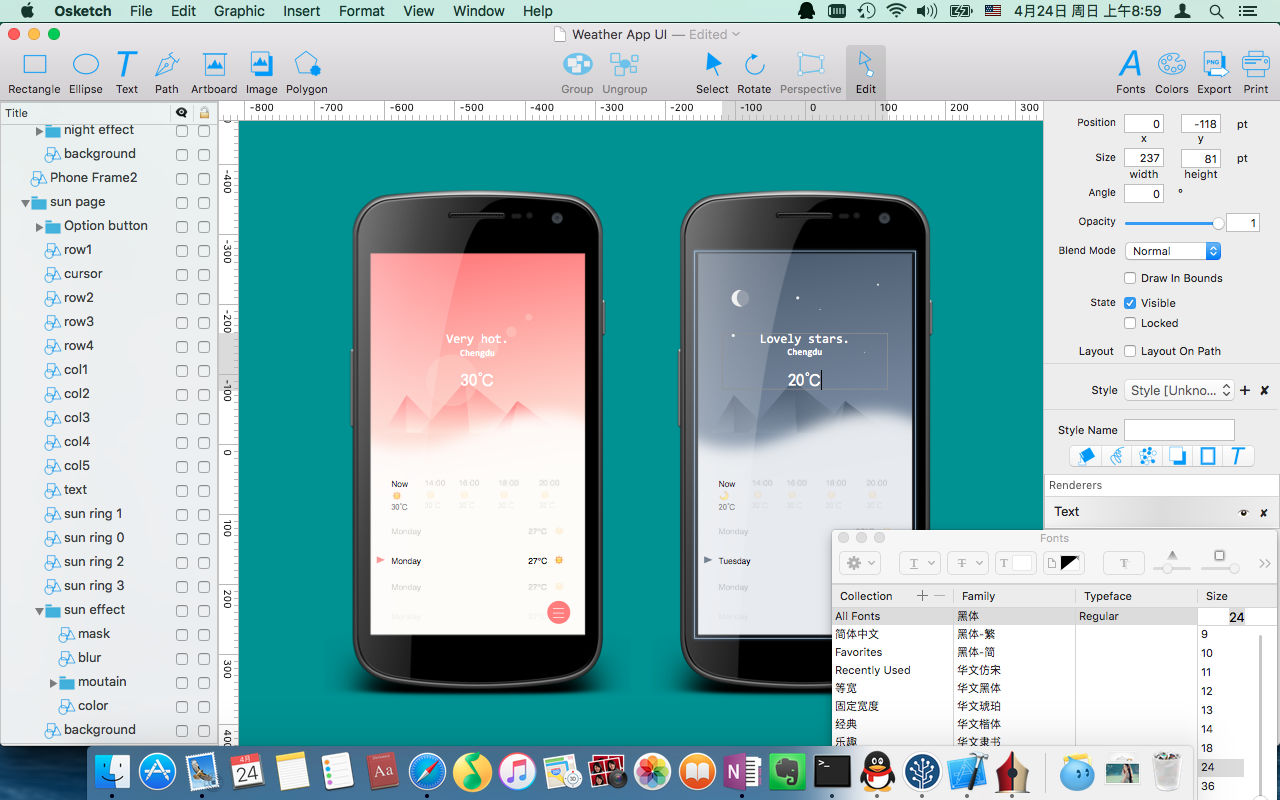
Task: Uncheck the Visible state checkbox
Action: coord(1130,303)
